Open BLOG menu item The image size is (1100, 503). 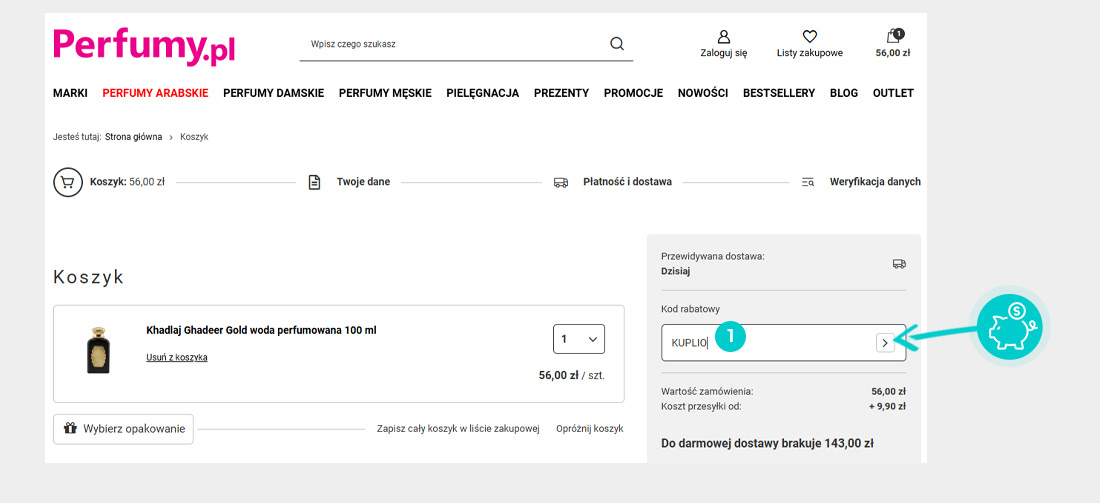844,93
